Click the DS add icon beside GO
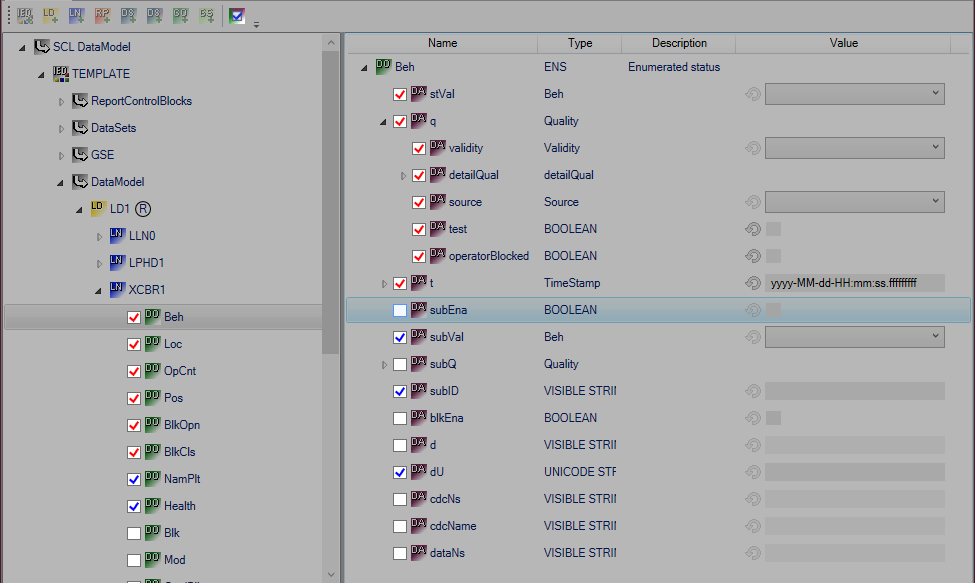Image resolution: width=975 pixels, height=583 pixels. [154, 16]
